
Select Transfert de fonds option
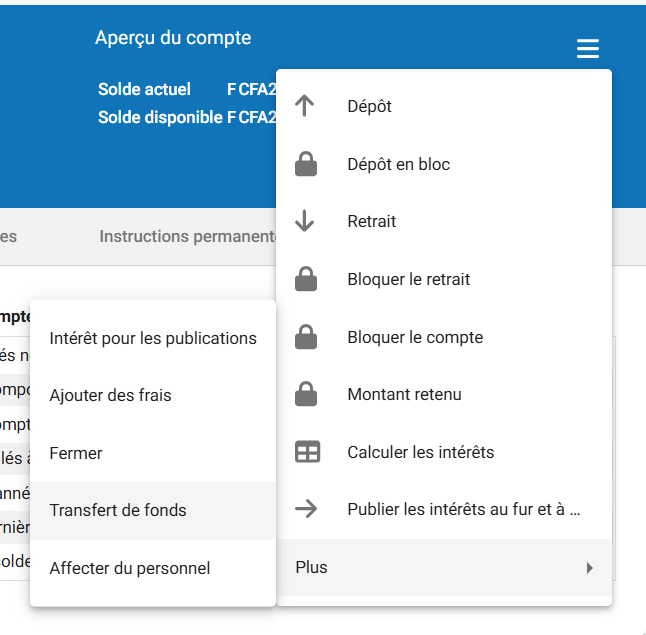tap(118, 510)
